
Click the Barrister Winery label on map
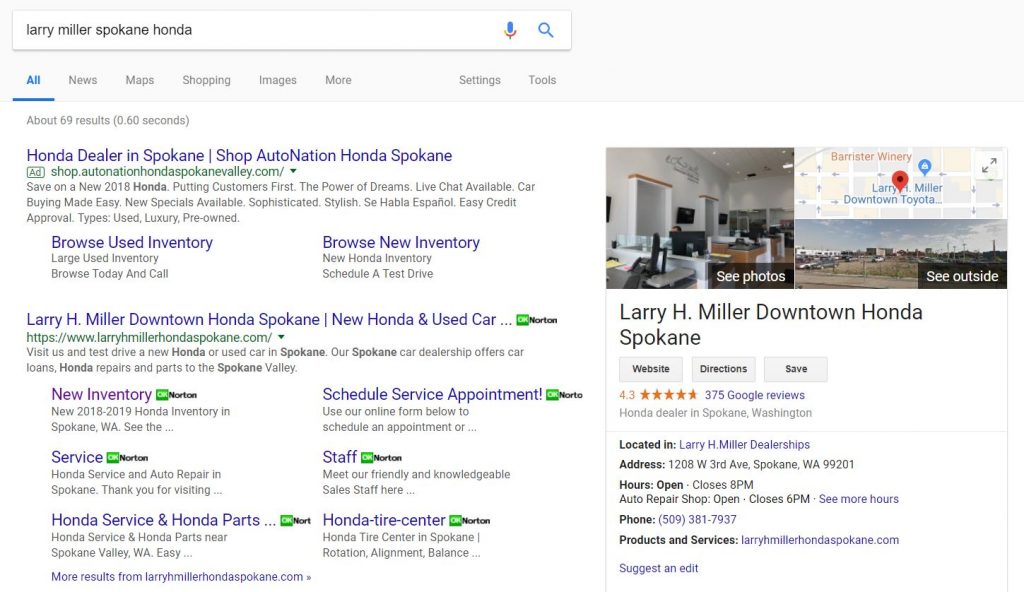point(871,157)
